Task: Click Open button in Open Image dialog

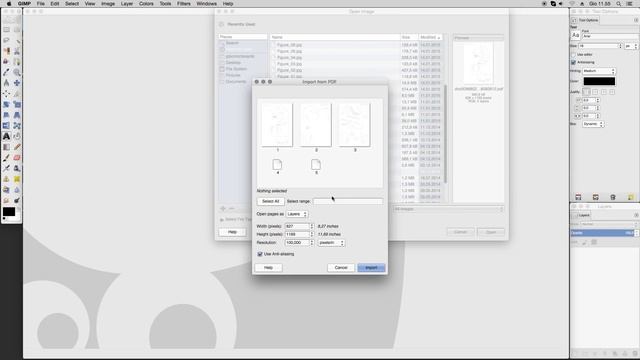Action: [x=491, y=232]
